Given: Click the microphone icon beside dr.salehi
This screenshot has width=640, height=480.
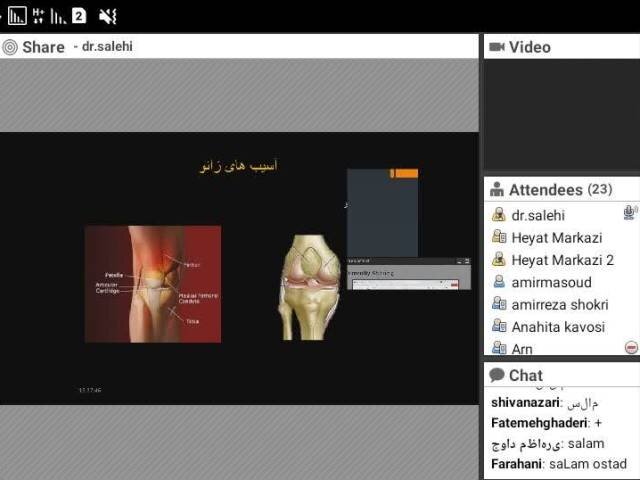Looking at the screenshot, I should coord(630,213).
